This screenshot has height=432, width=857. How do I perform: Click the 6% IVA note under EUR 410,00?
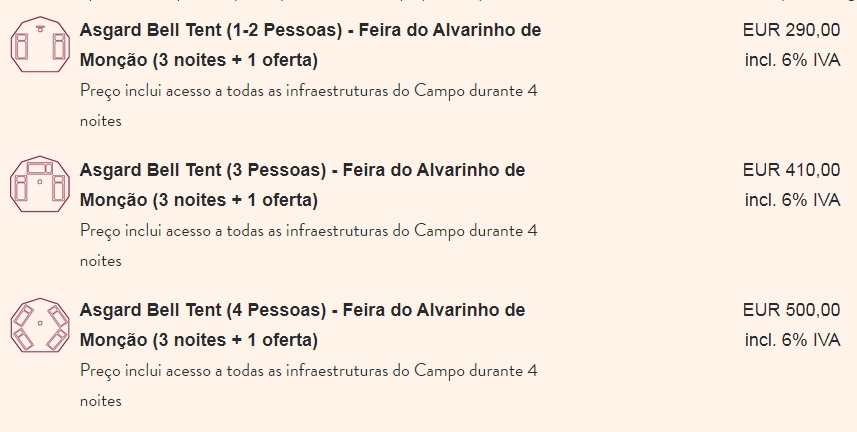(793, 200)
